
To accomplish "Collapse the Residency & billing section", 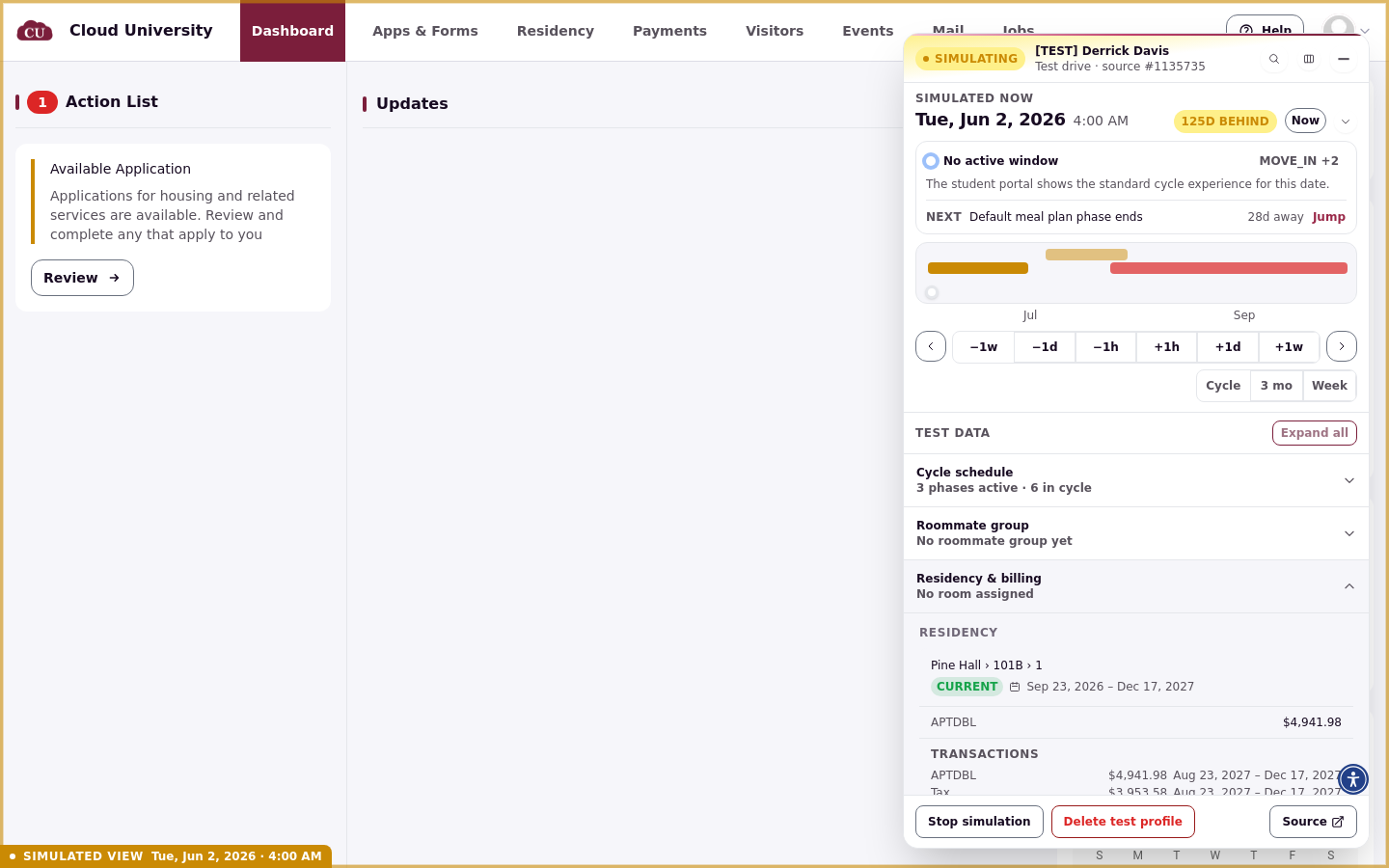I will click(1136, 586).
